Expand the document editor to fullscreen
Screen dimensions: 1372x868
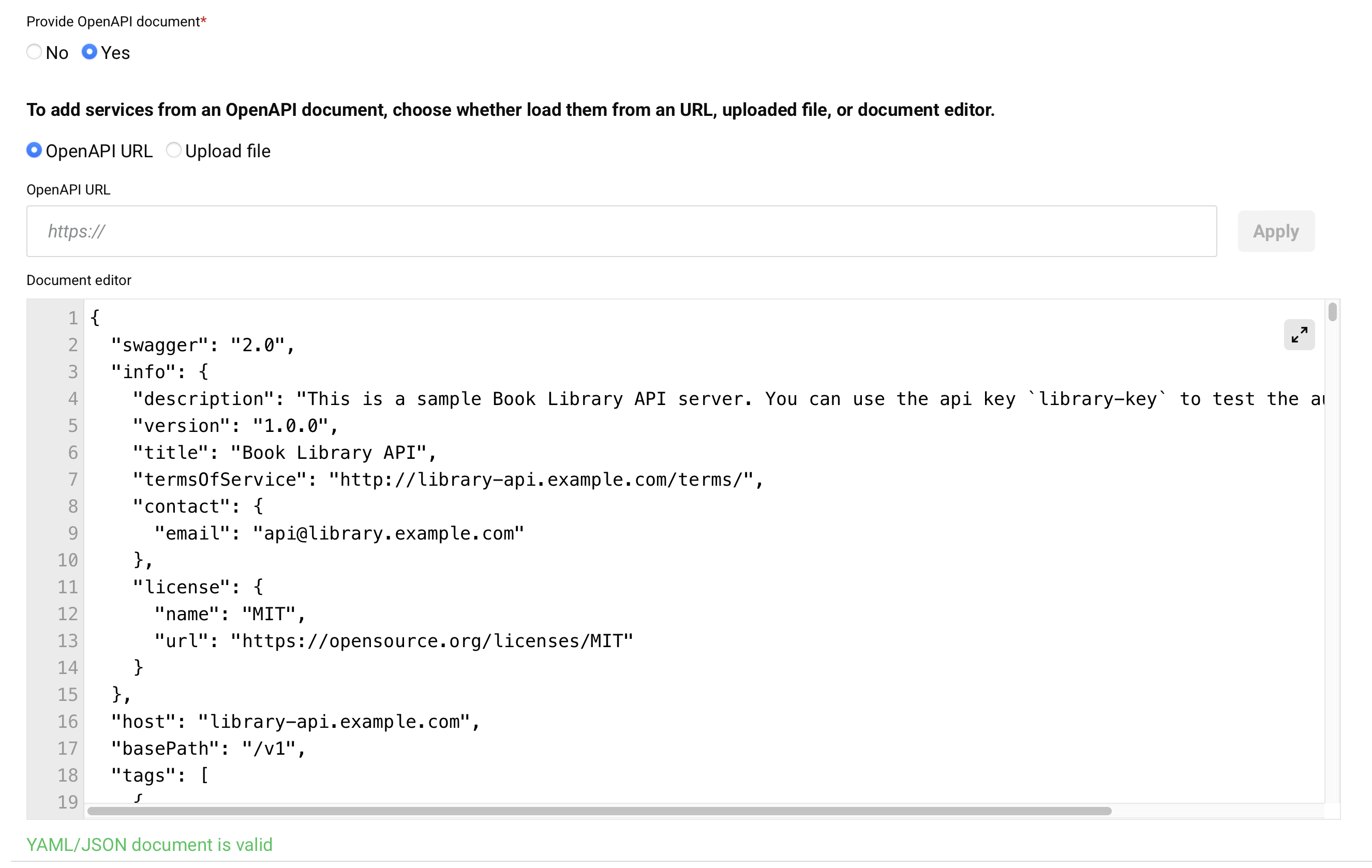coord(1299,335)
